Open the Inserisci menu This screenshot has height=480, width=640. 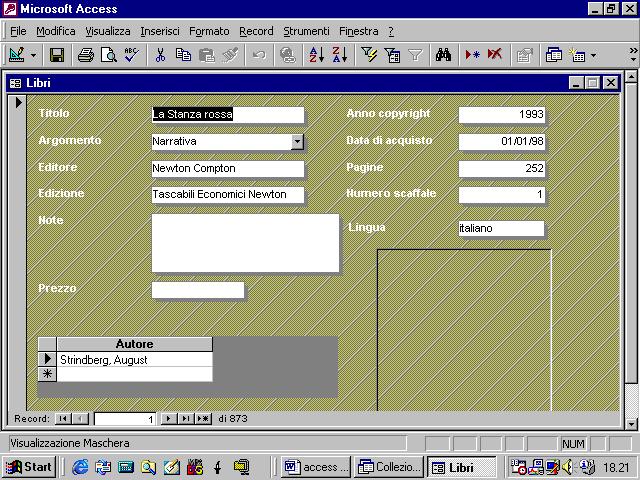tap(160, 31)
